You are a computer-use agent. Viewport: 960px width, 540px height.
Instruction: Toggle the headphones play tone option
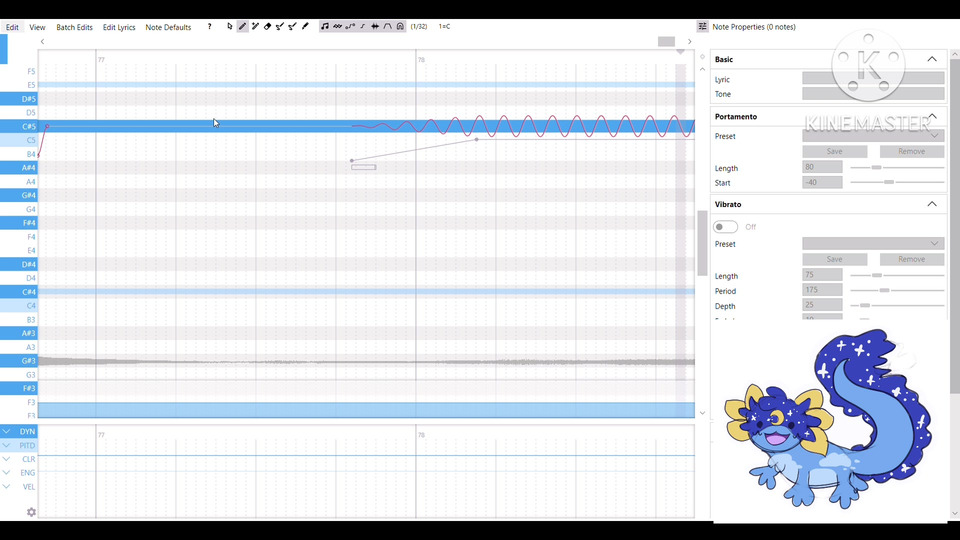click(x=400, y=26)
